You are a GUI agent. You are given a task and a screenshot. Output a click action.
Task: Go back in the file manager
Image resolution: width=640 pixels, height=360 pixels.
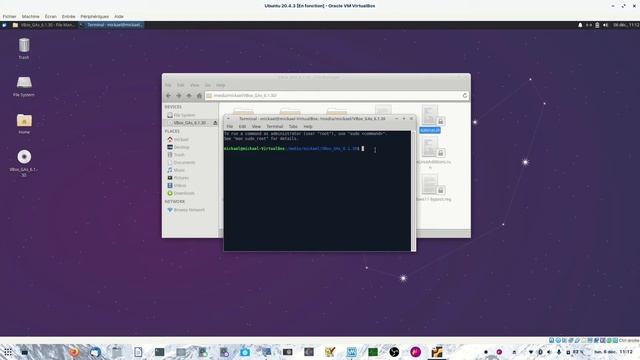coord(168,96)
